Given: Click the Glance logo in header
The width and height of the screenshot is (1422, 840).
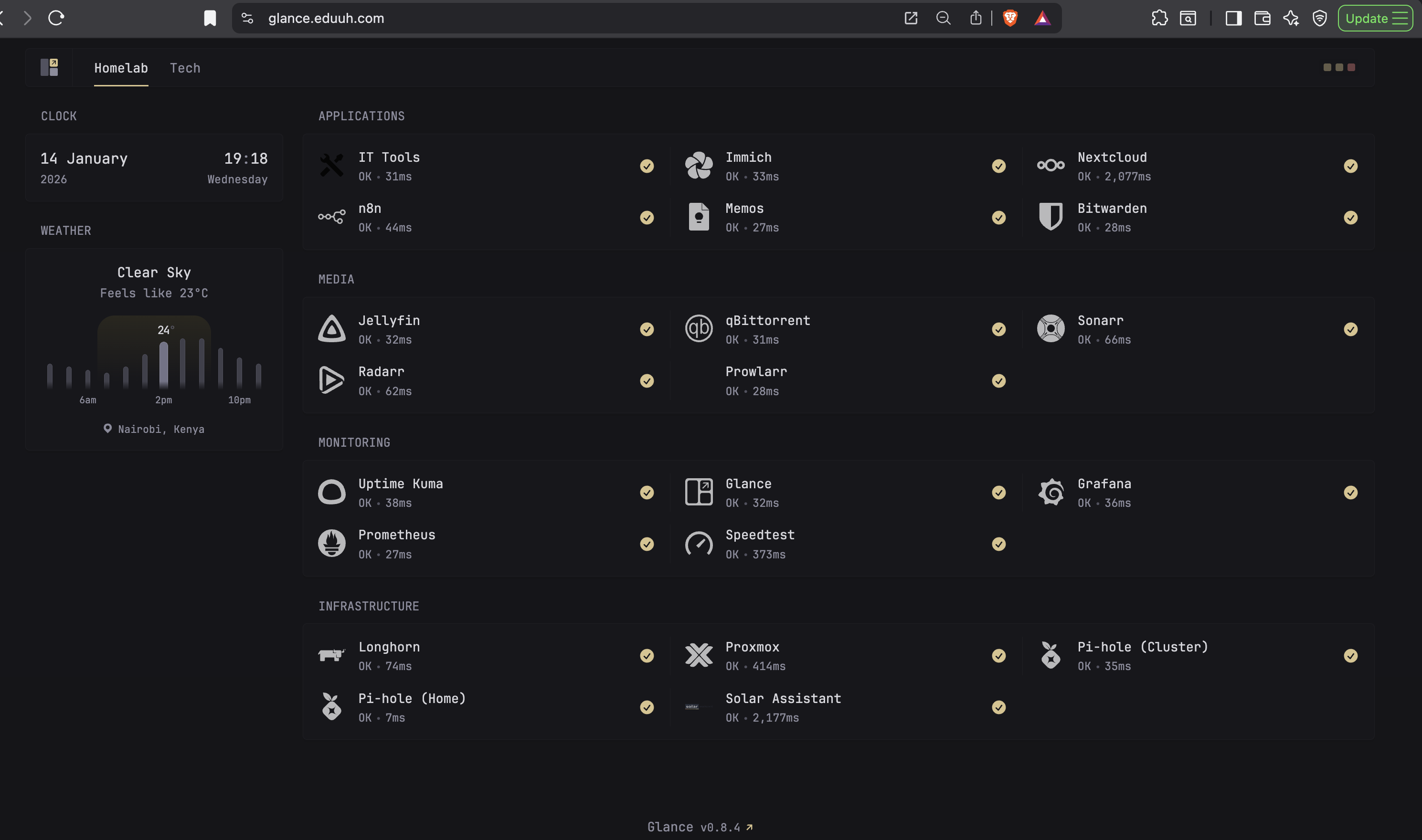Looking at the screenshot, I should (x=49, y=67).
